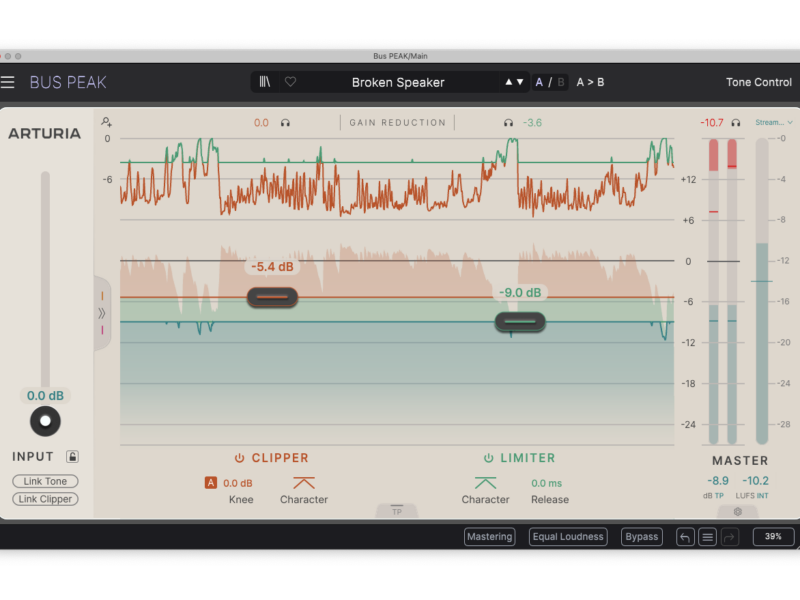Open the Streaming target dropdown
800x600 pixels.
tap(774, 122)
